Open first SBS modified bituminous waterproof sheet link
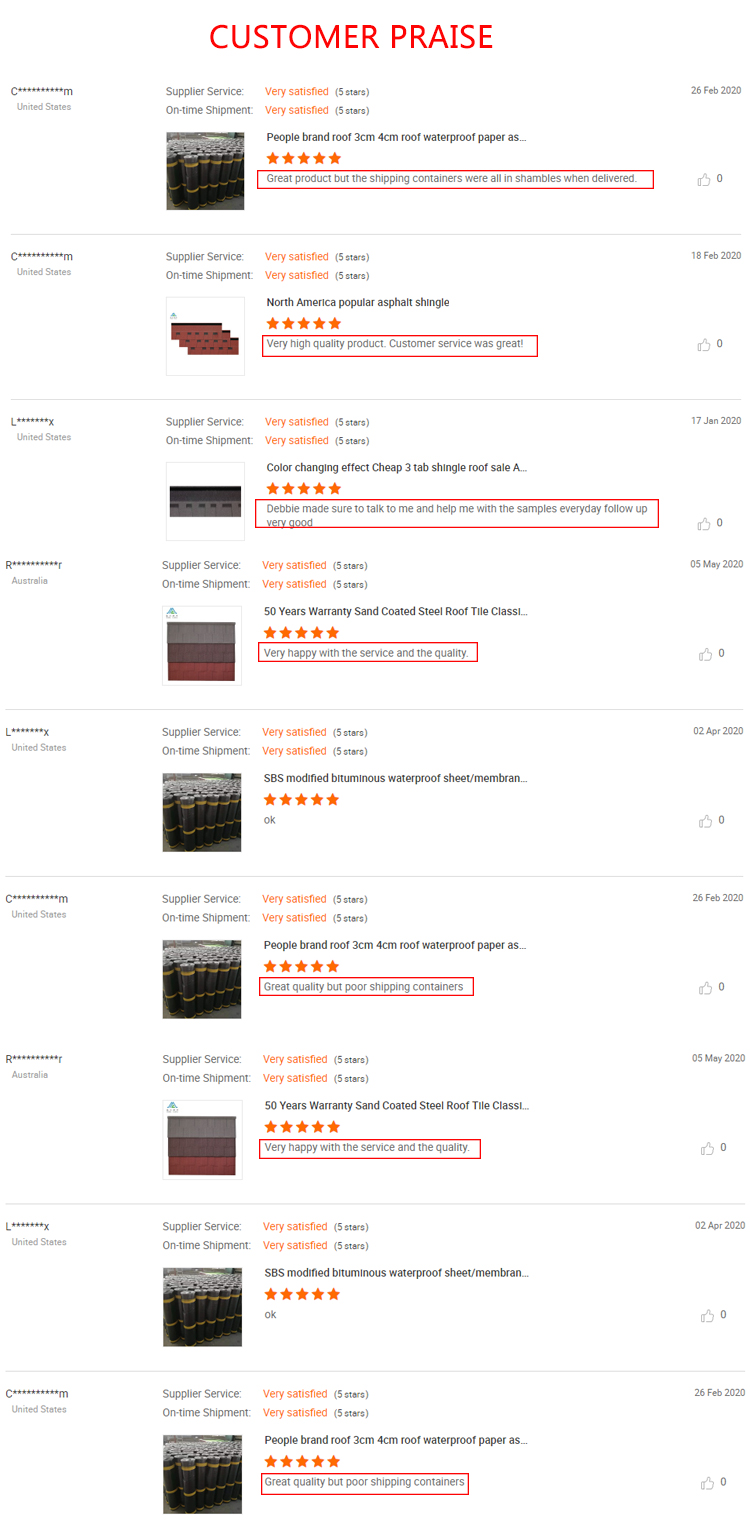The height and width of the screenshot is (1536, 750). click(x=396, y=778)
